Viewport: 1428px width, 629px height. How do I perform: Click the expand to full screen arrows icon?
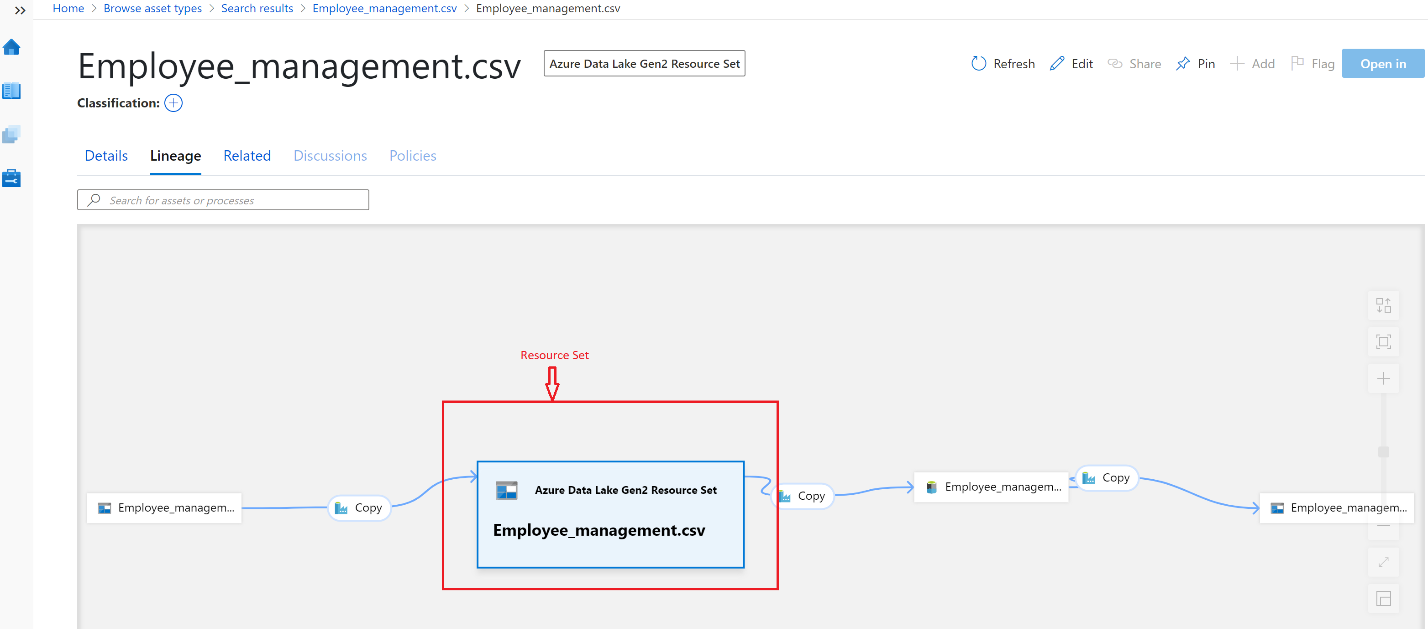1384,562
